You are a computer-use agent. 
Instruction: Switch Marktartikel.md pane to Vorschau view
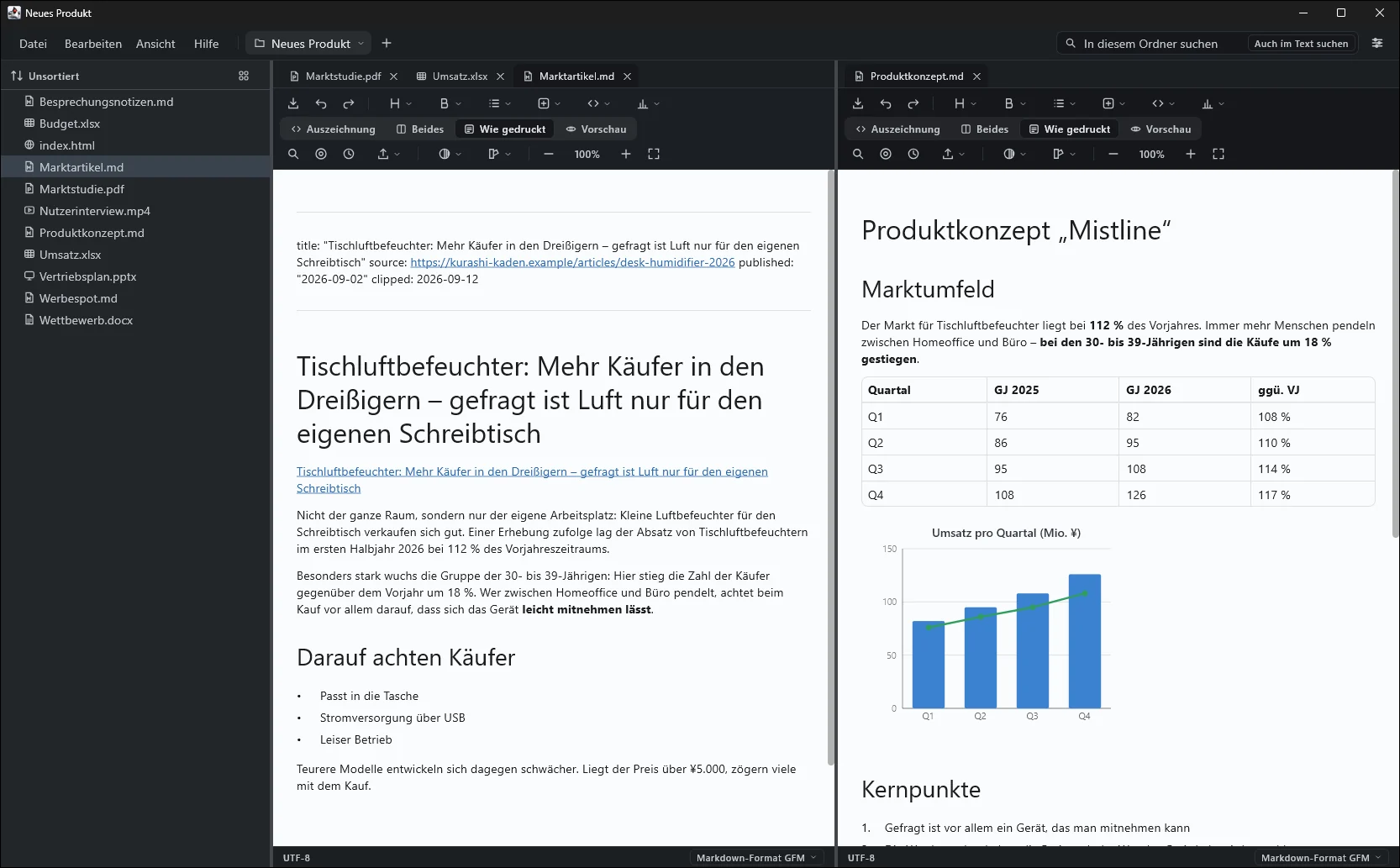596,129
